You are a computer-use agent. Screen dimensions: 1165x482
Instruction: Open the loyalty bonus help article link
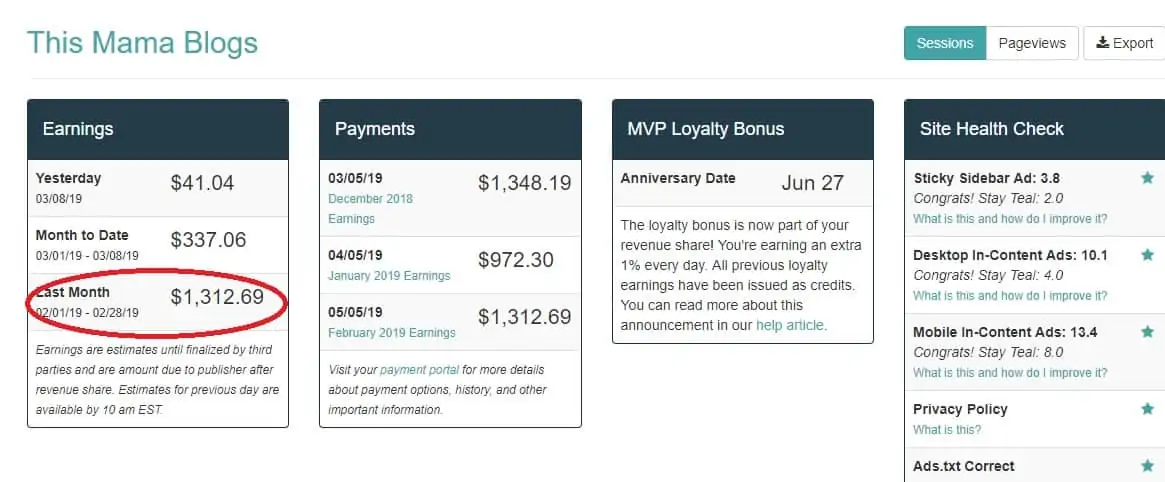click(791, 325)
